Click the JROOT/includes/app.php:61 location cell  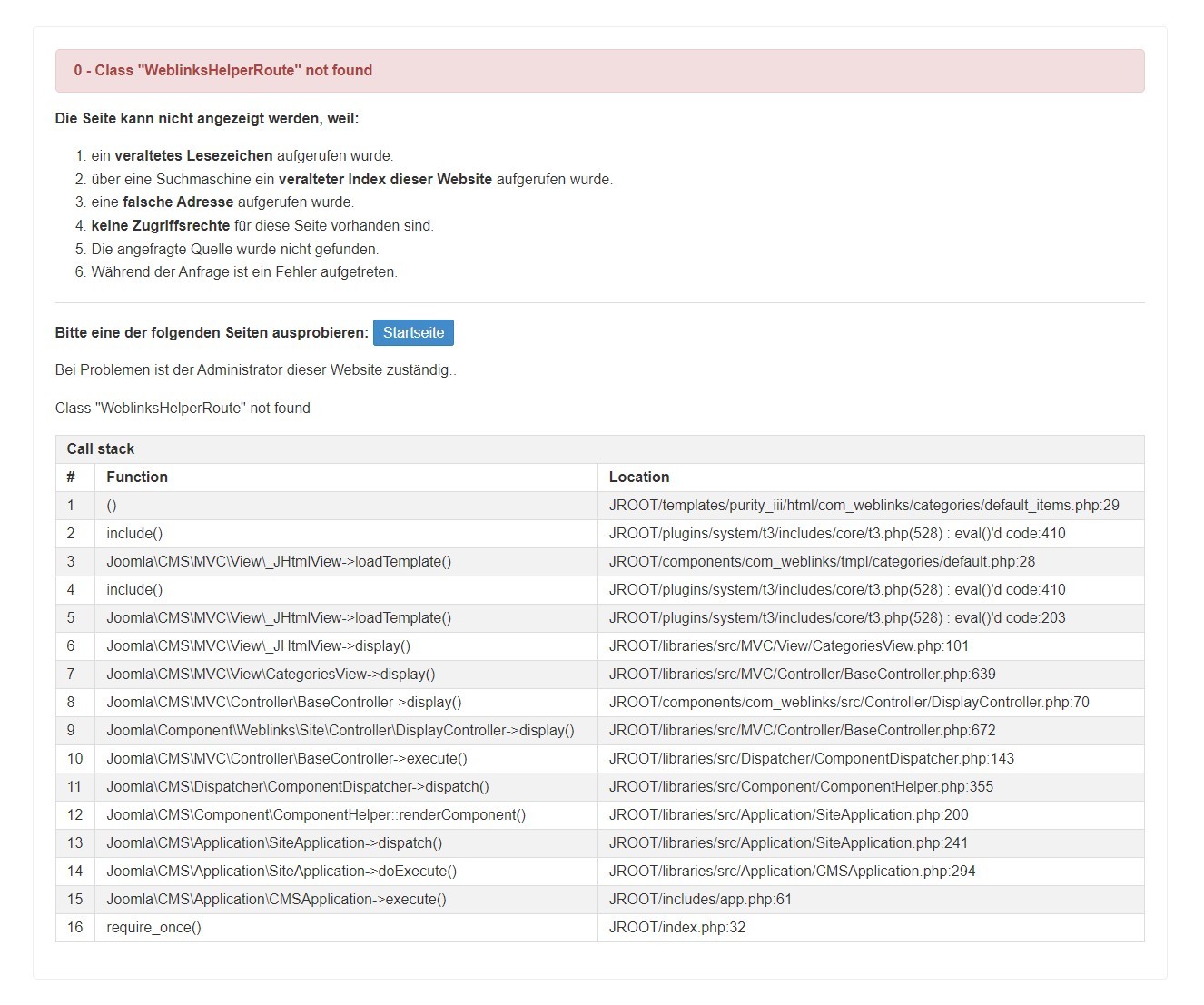(700, 899)
